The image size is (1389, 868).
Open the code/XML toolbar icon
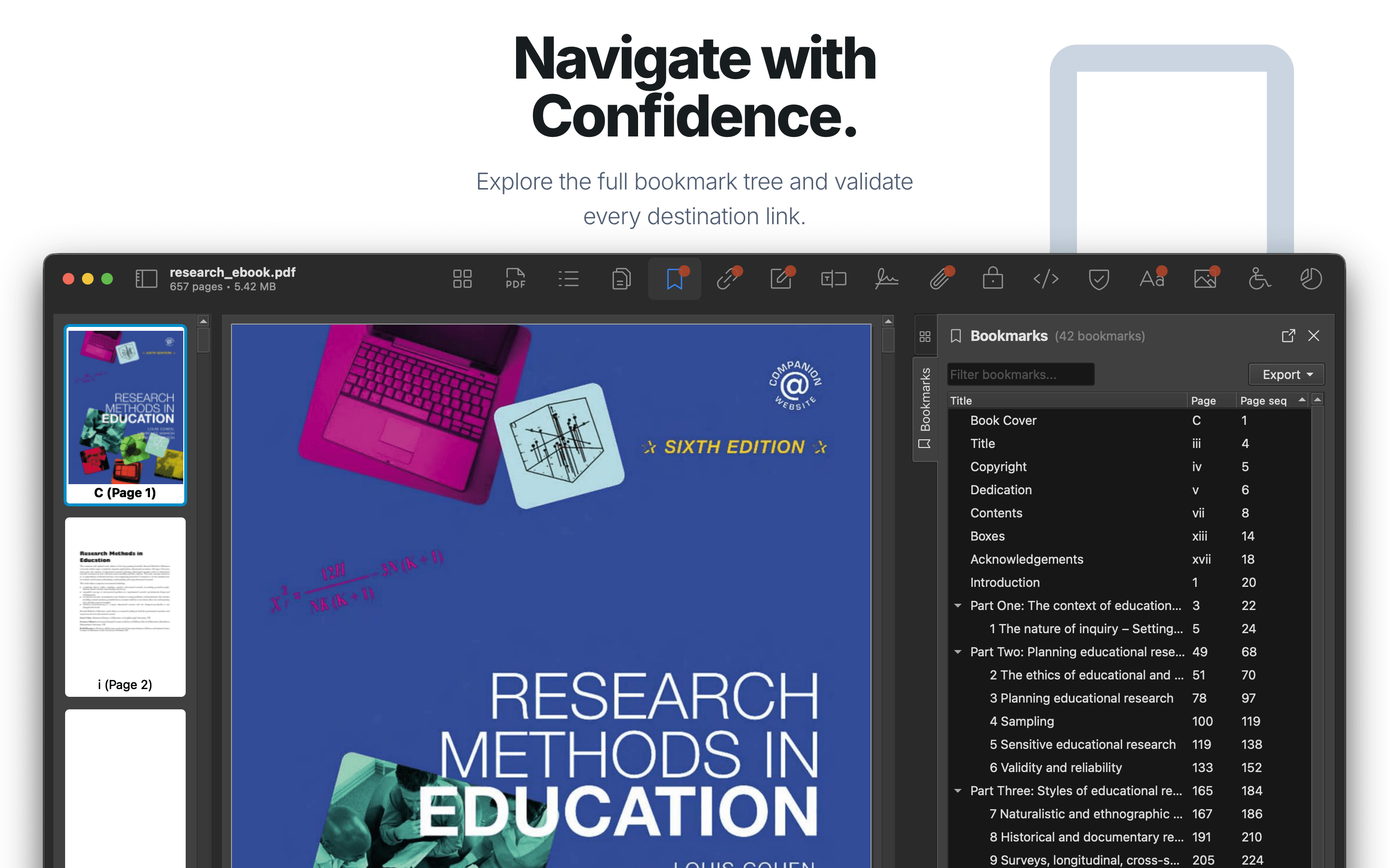point(1046,279)
